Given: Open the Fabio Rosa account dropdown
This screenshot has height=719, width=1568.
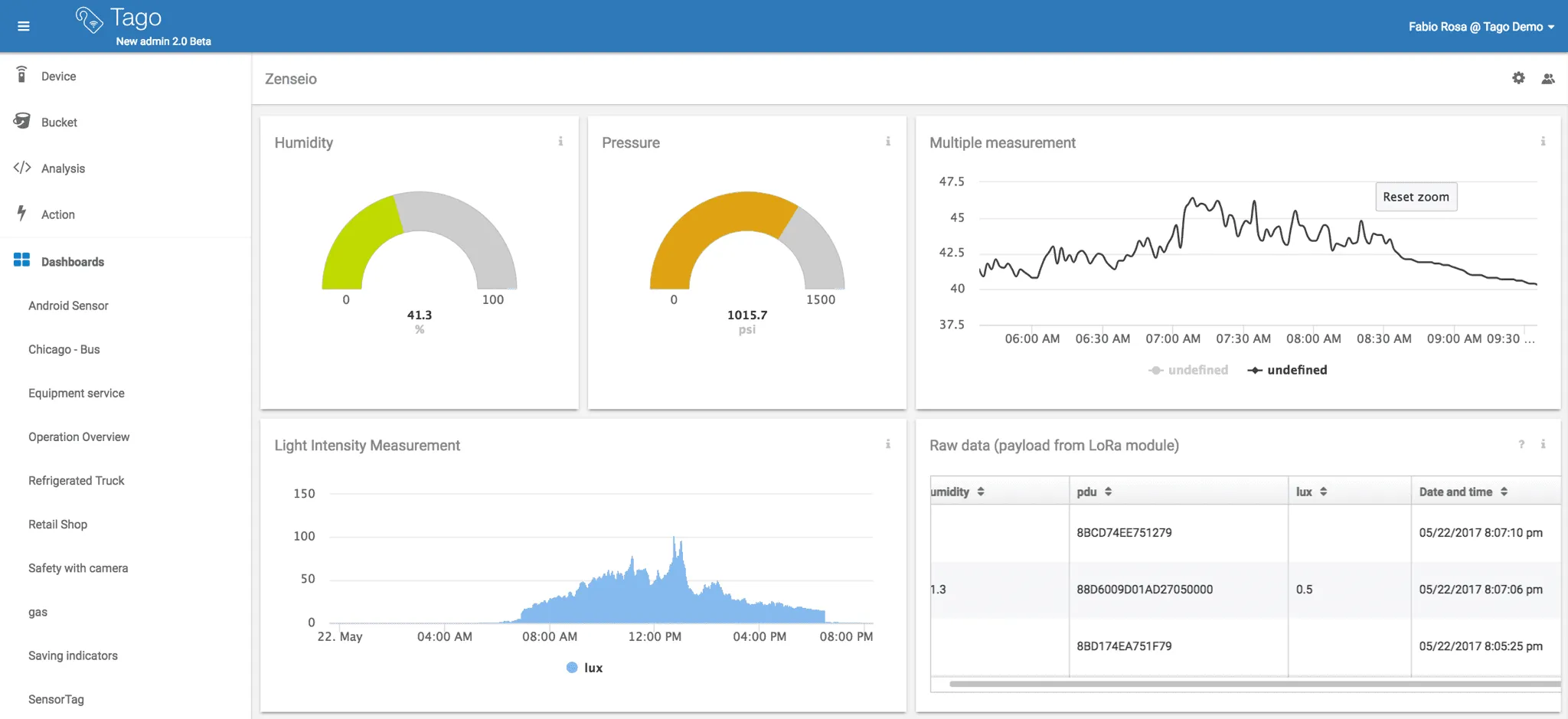Looking at the screenshot, I should click(x=1481, y=25).
